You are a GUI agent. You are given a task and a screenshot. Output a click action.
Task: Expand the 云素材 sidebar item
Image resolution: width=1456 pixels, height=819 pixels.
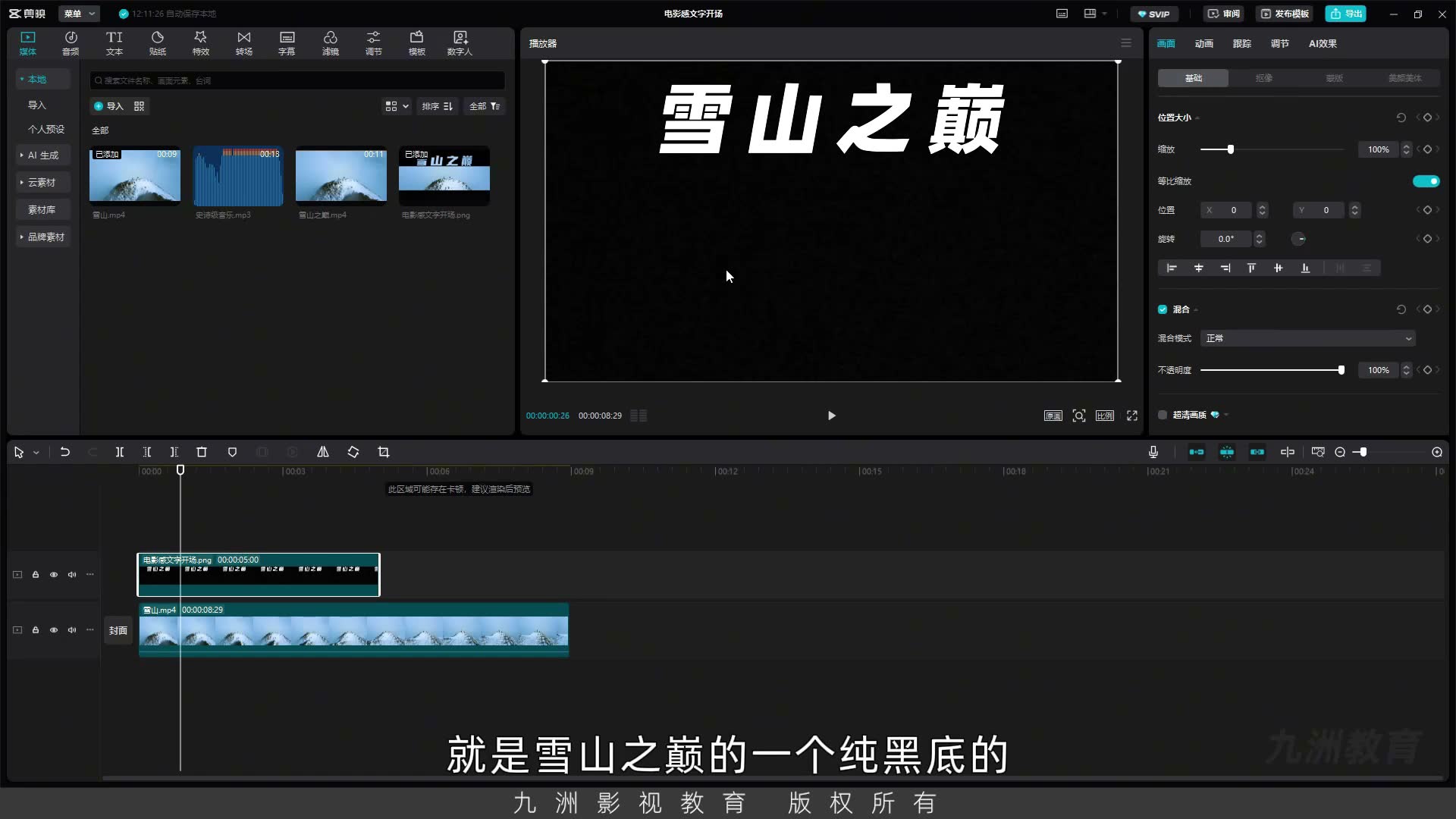click(43, 182)
